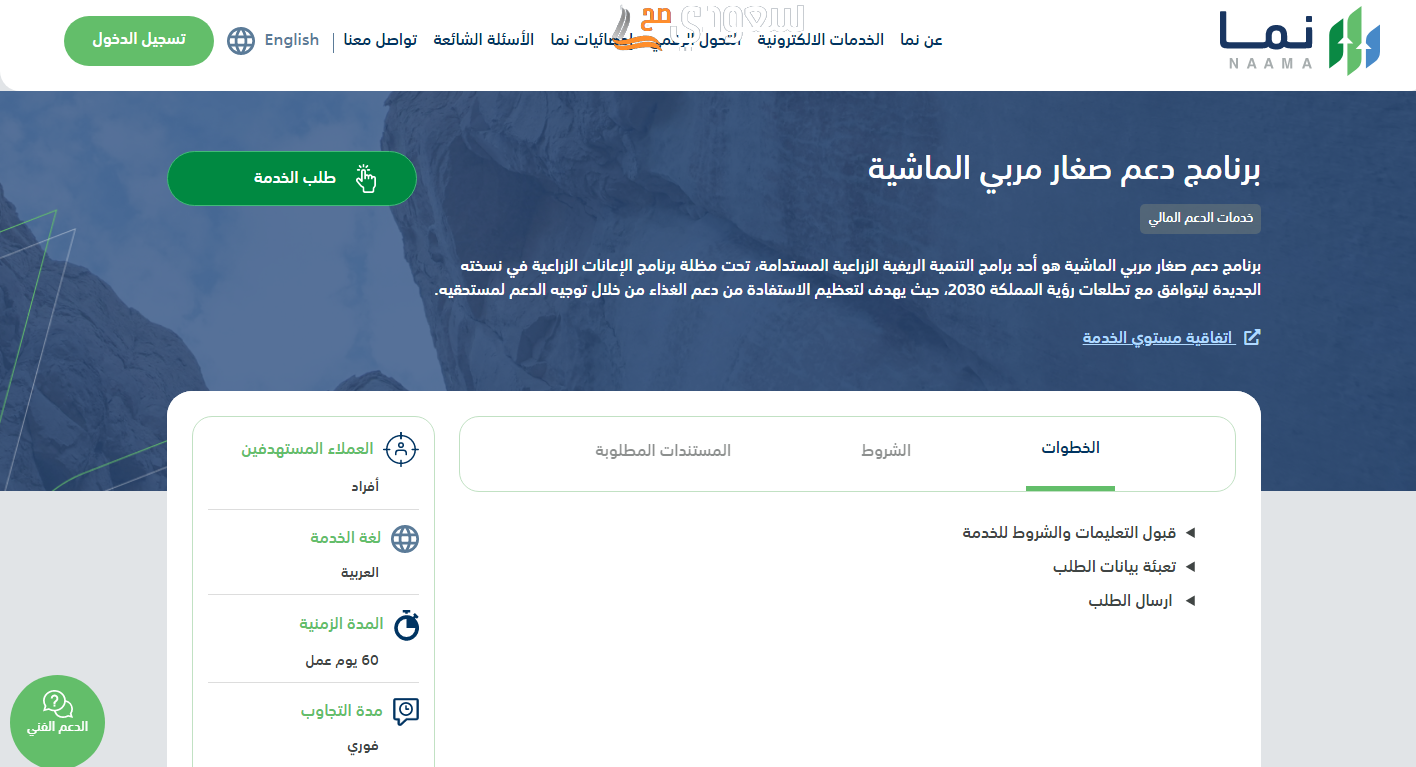1416x767 pixels.
Task: Click the chat clock icon for مدة التجاوب
Action: click(406, 711)
